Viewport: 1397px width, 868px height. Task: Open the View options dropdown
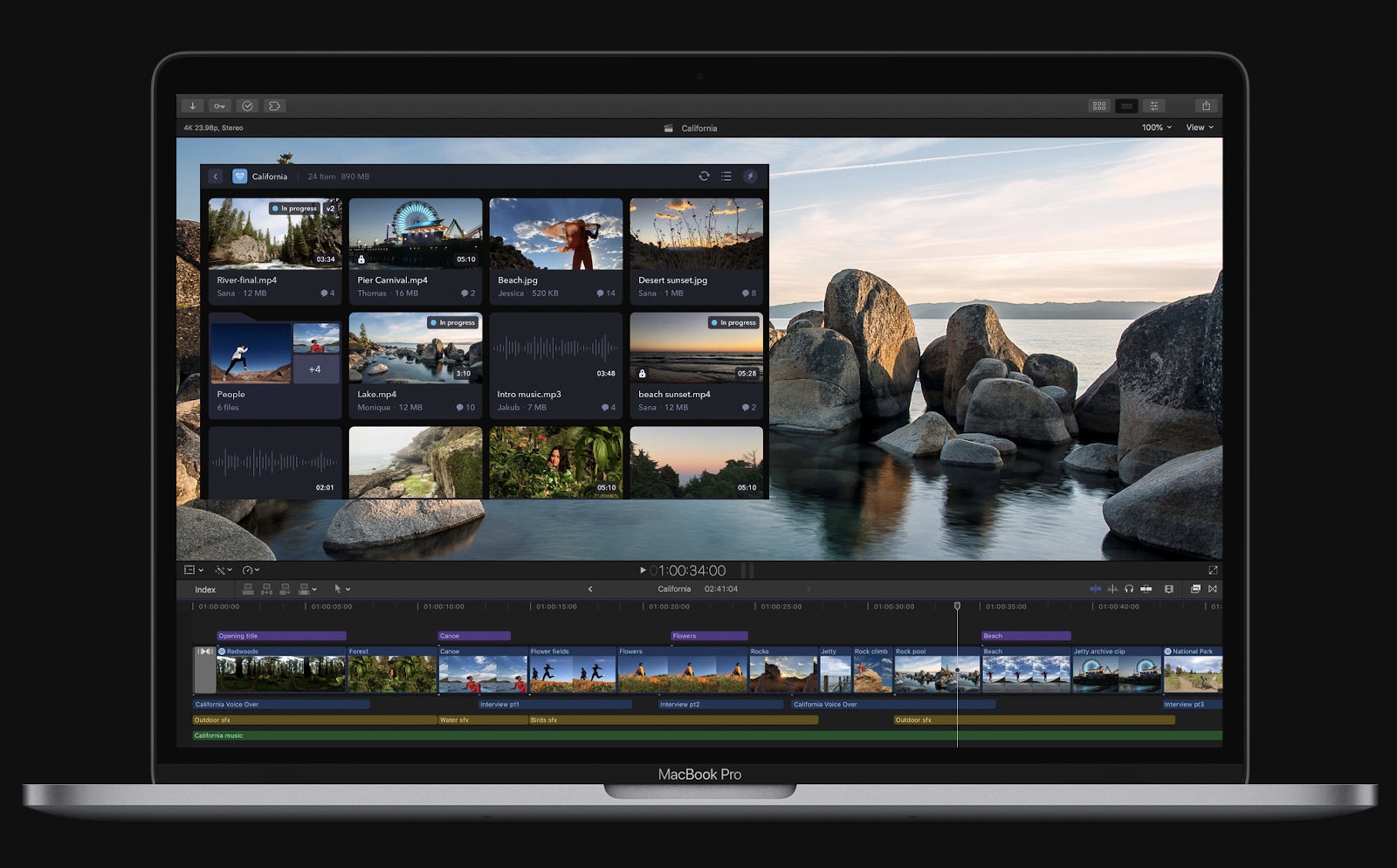point(1199,127)
